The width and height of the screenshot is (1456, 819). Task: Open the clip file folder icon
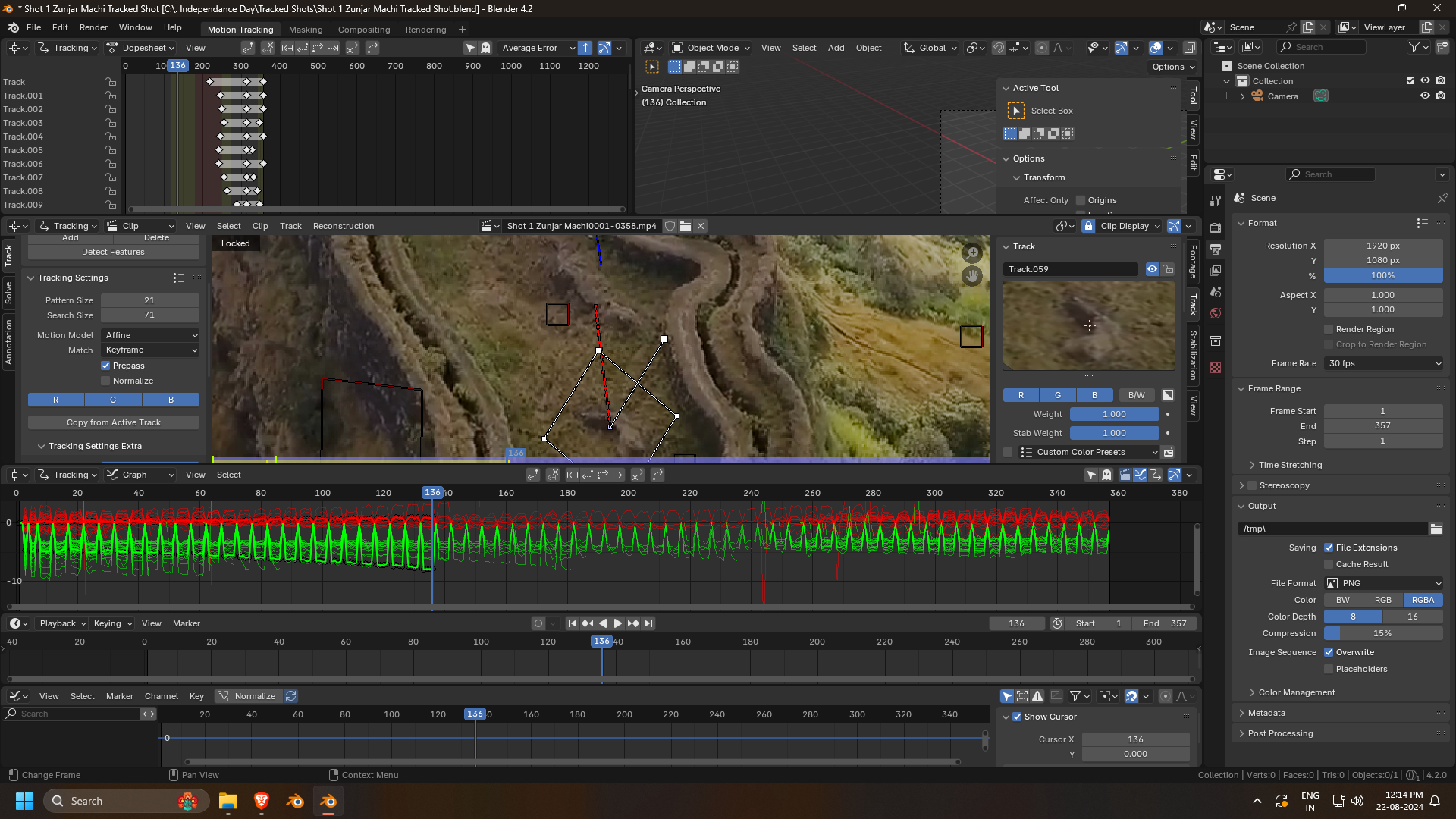point(686,226)
